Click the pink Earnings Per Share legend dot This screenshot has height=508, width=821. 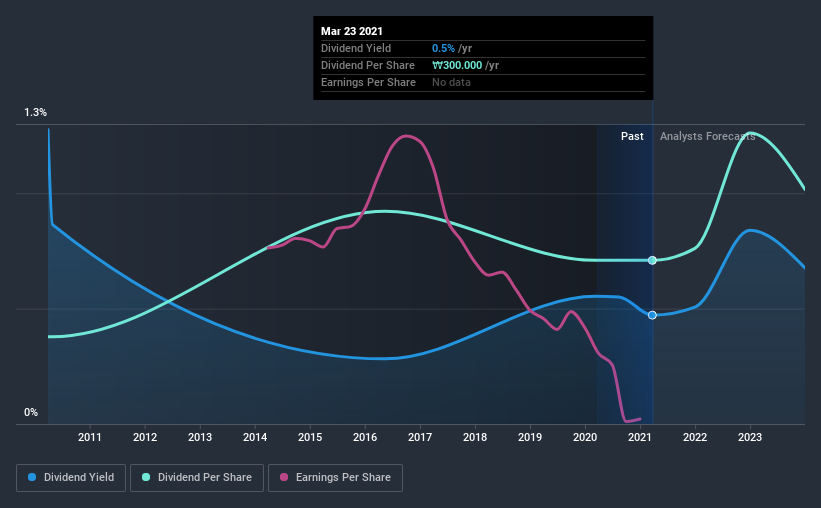point(284,477)
